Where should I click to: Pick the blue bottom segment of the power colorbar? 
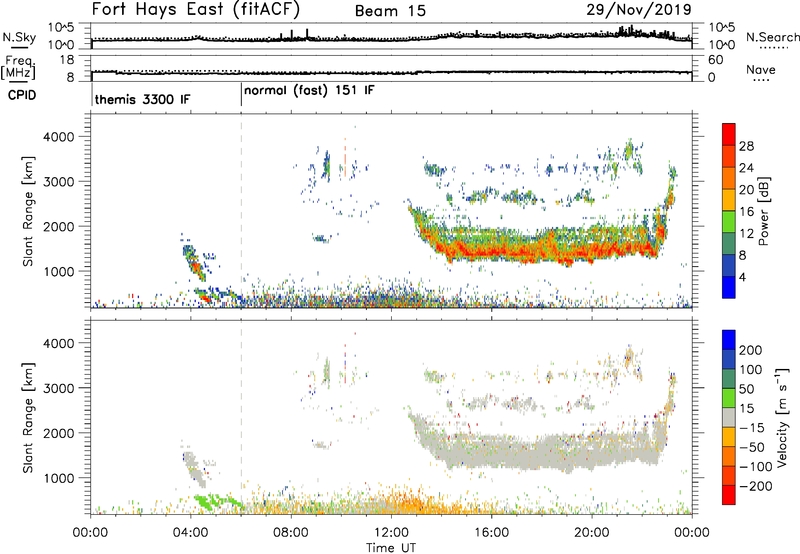click(x=729, y=287)
